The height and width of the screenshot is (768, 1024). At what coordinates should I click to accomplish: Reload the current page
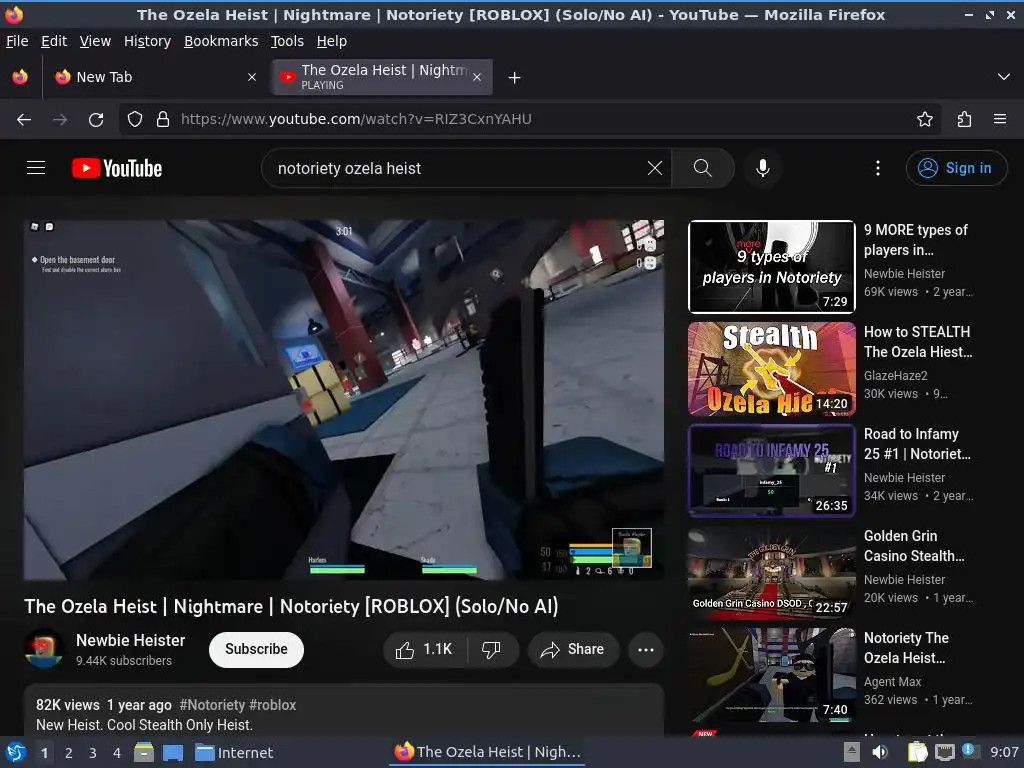pos(96,119)
